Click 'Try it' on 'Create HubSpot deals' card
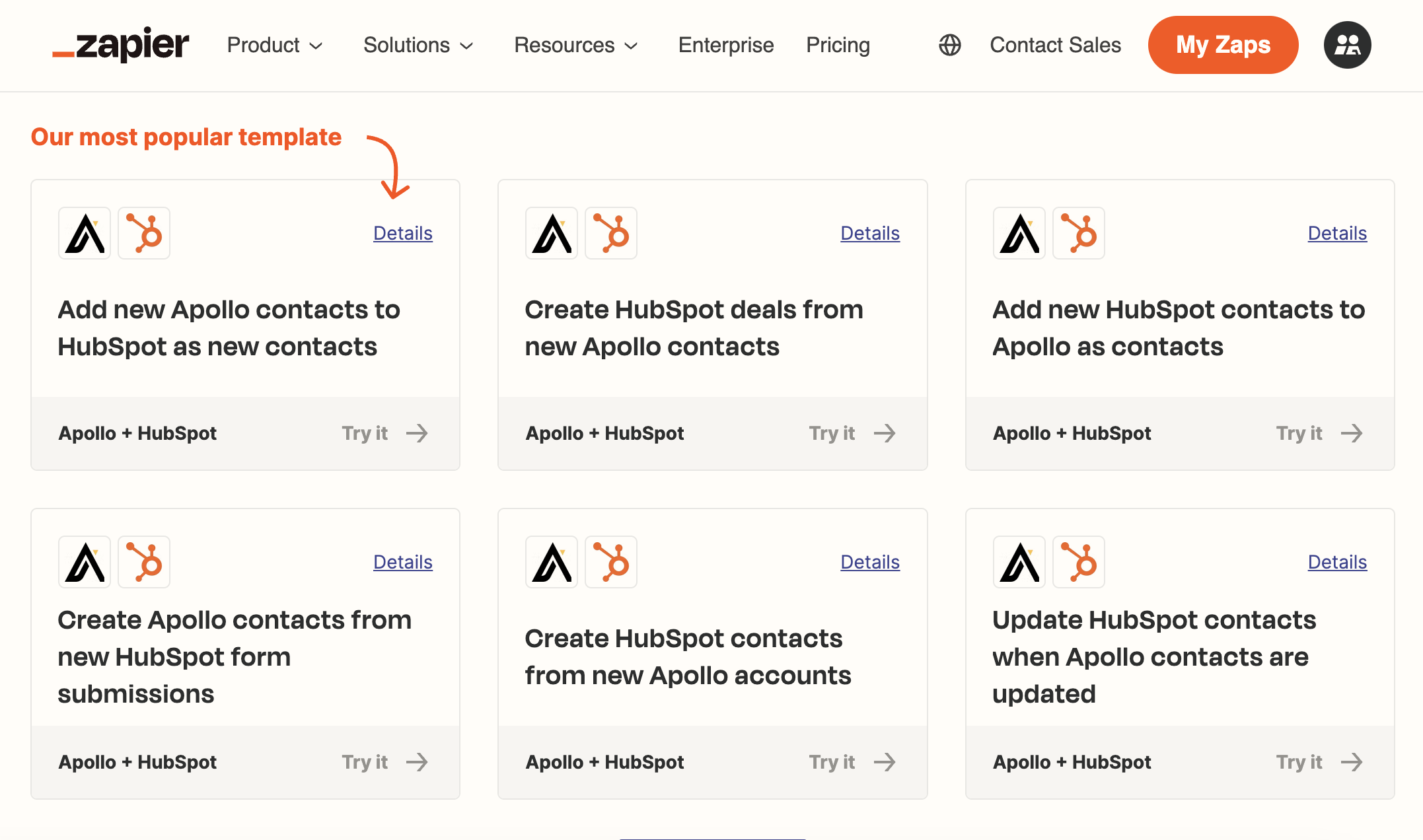The image size is (1423, 840). [832, 433]
